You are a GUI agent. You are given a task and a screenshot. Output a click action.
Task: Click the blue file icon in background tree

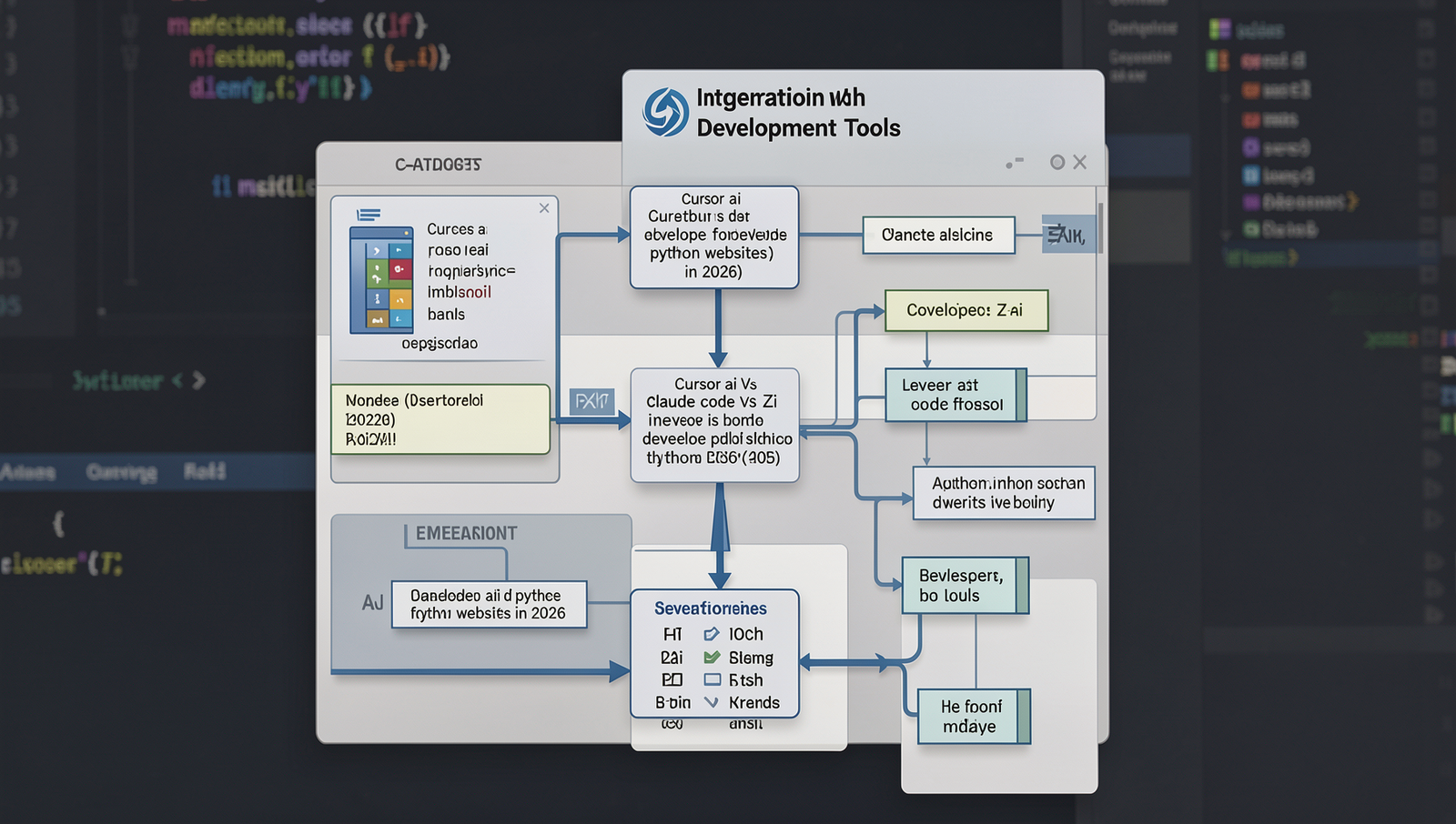point(1251,176)
